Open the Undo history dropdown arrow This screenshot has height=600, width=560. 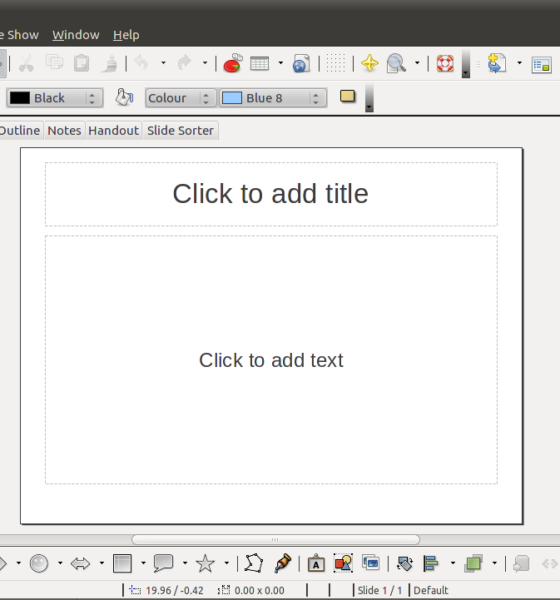(163, 63)
